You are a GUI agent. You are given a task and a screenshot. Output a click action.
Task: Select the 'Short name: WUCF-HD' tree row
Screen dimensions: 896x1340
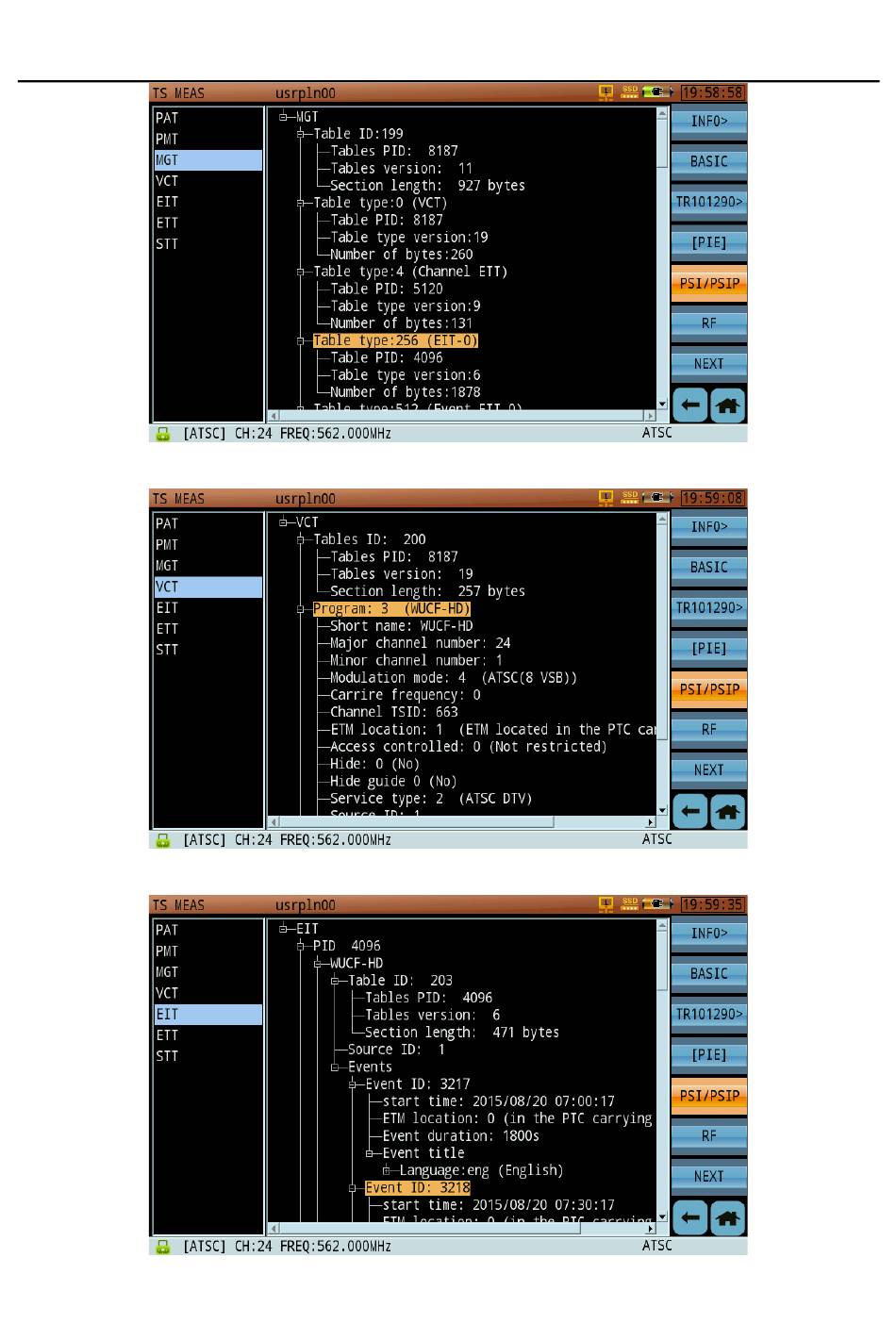(x=401, y=626)
